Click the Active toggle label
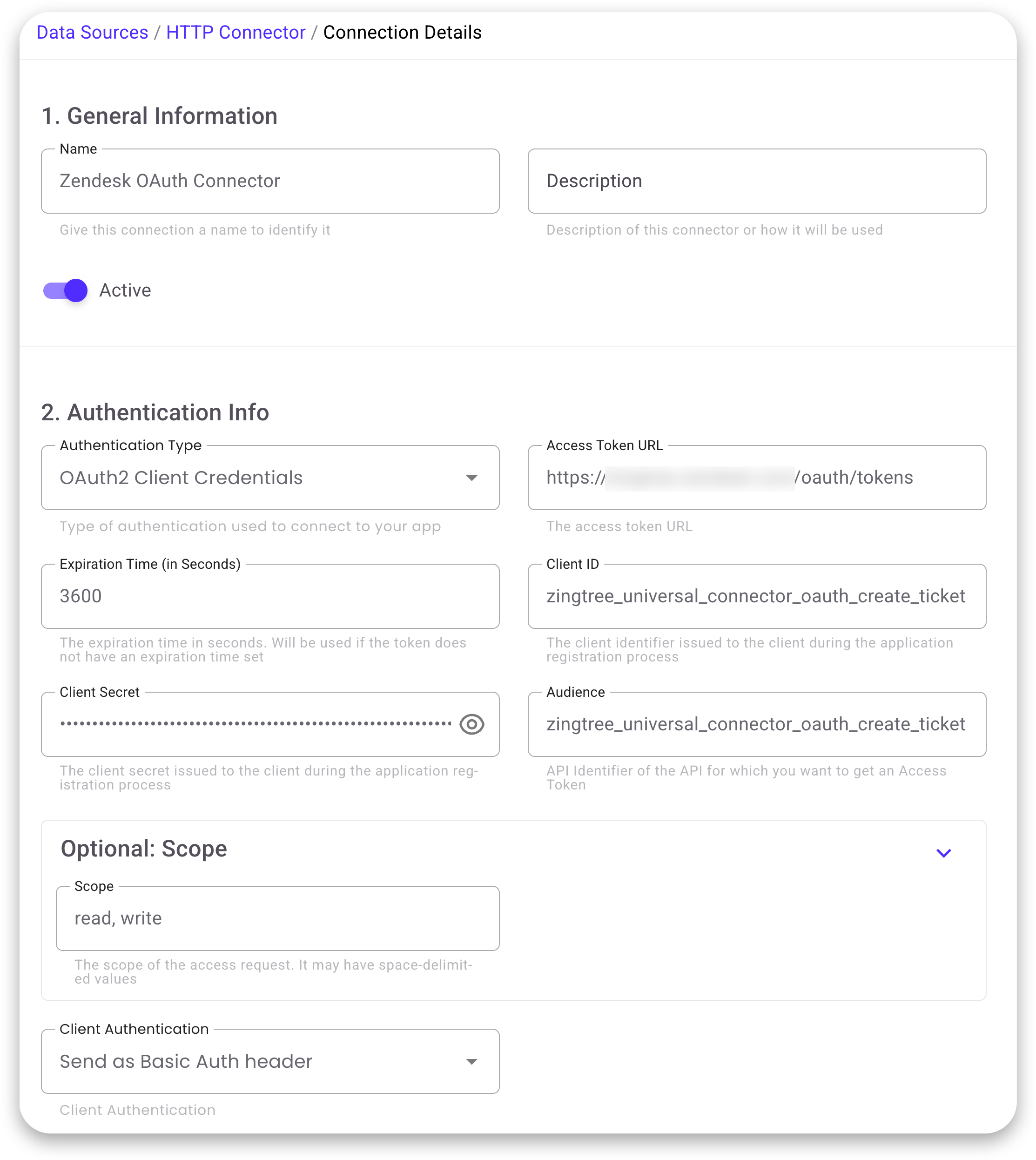The width and height of the screenshot is (1036, 1160). 125,290
